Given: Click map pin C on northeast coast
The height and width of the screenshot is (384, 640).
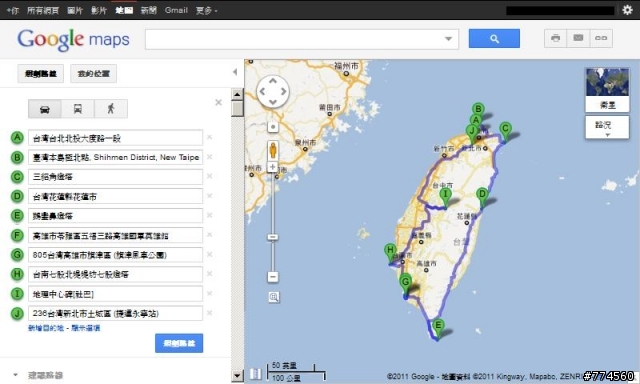Looking at the screenshot, I should point(505,132).
